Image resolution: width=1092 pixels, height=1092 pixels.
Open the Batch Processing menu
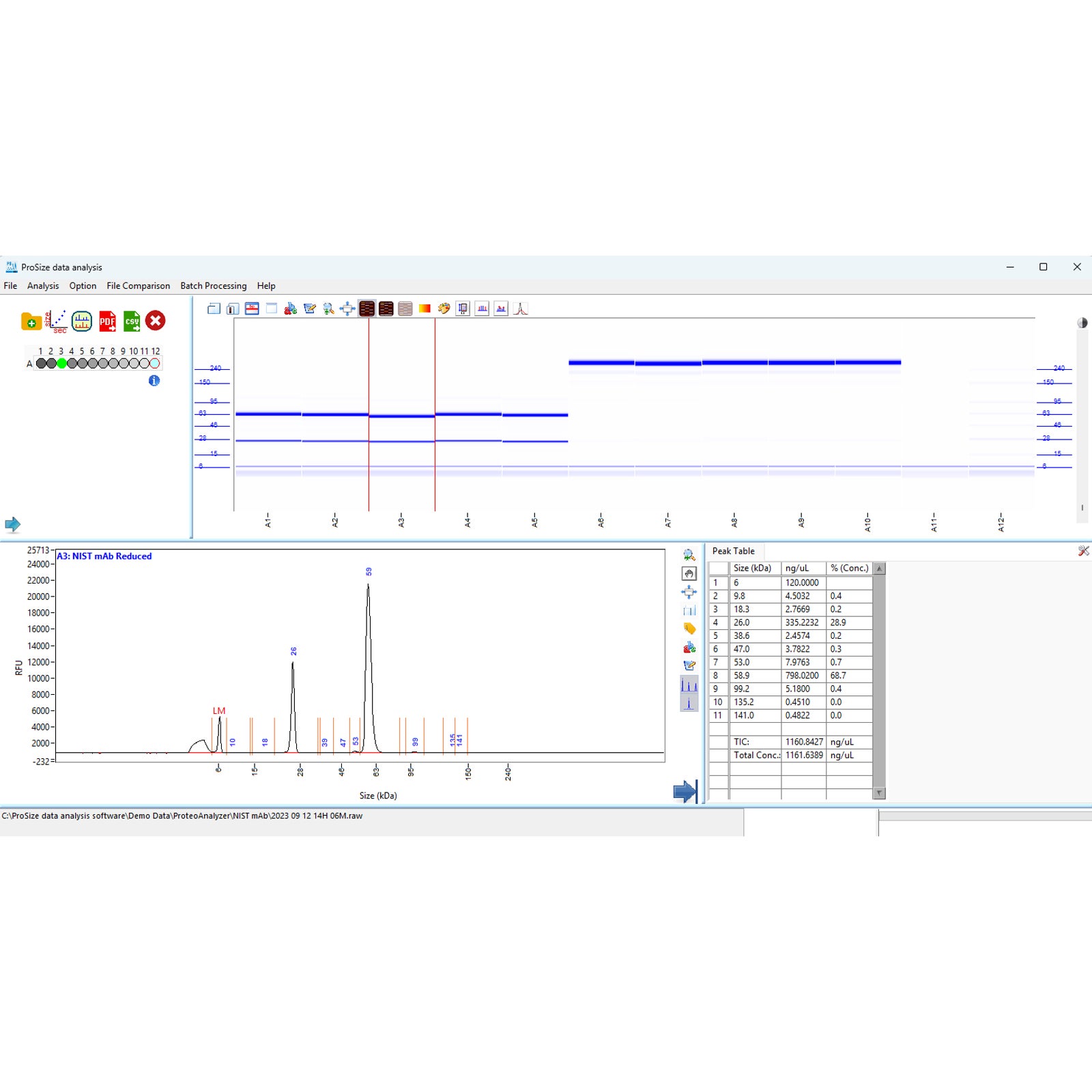pyautogui.click(x=214, y=286)
